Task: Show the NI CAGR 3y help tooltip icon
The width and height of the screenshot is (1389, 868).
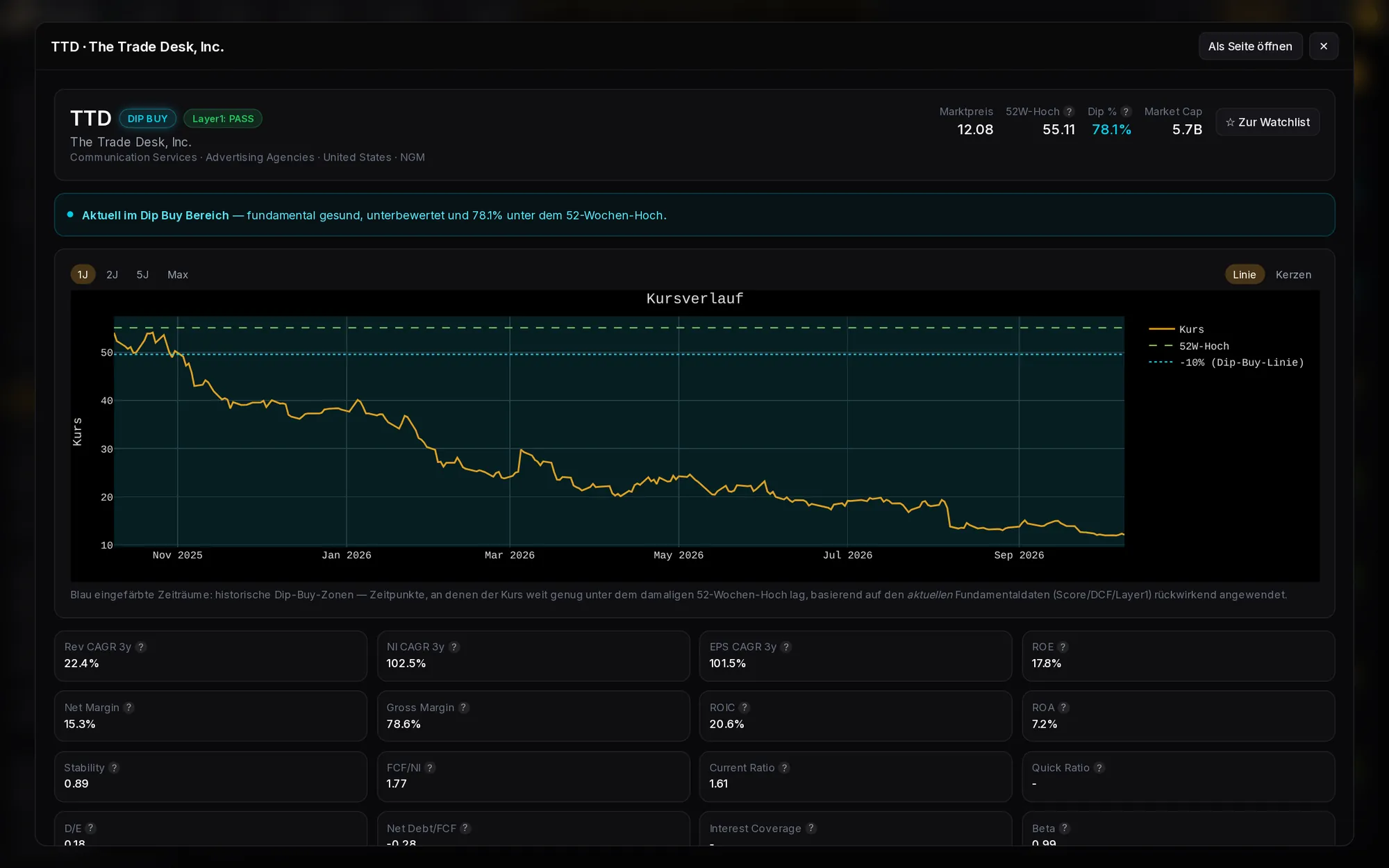Action: coord(454,647)
